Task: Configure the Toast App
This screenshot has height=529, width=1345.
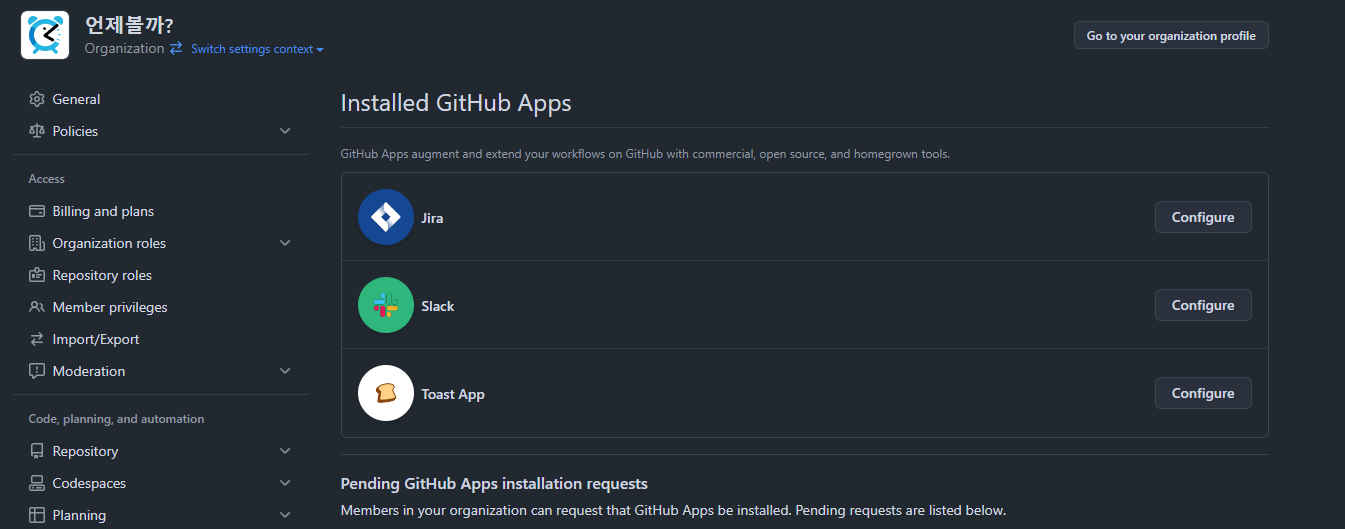Action: click(1202, 393)
